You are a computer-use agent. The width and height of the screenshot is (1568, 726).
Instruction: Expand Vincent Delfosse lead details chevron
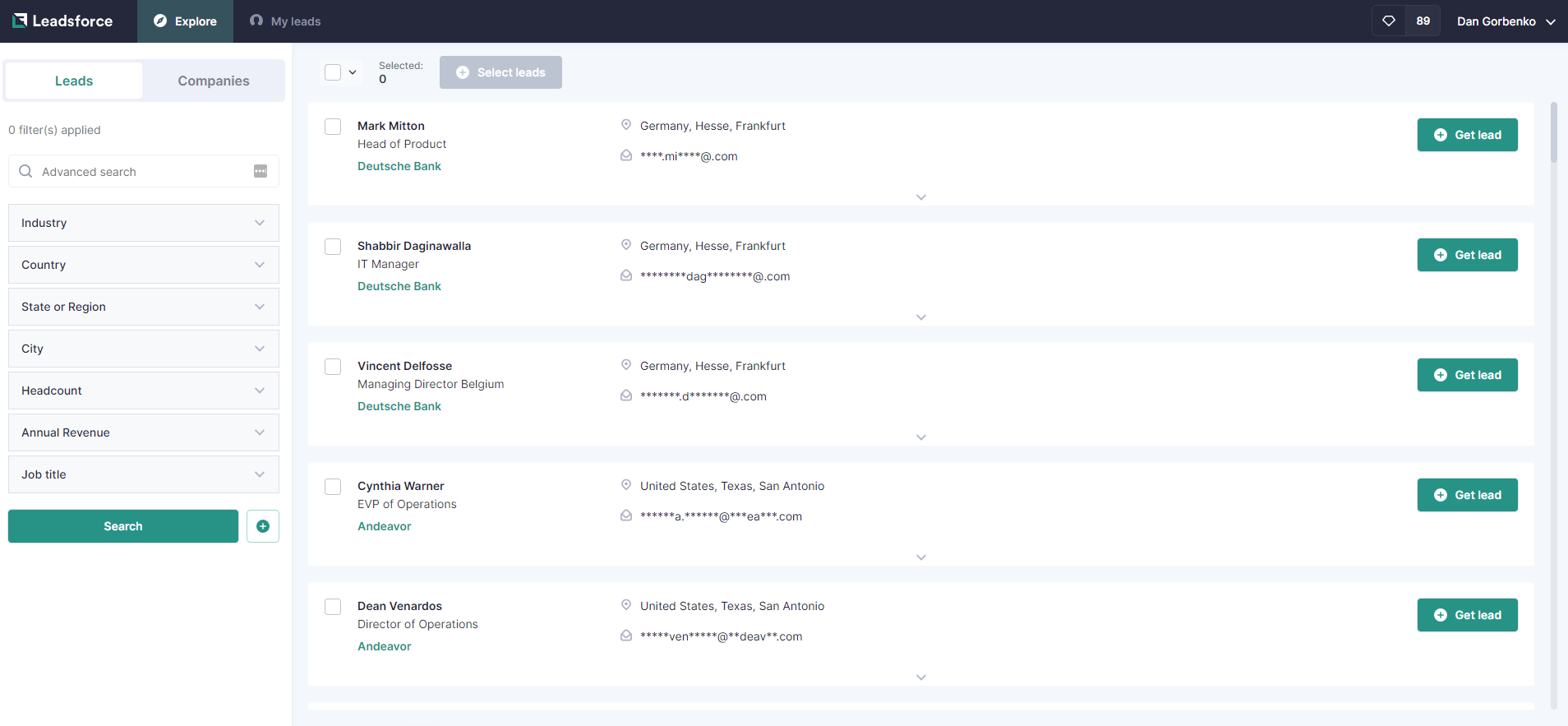click(921, 437)
